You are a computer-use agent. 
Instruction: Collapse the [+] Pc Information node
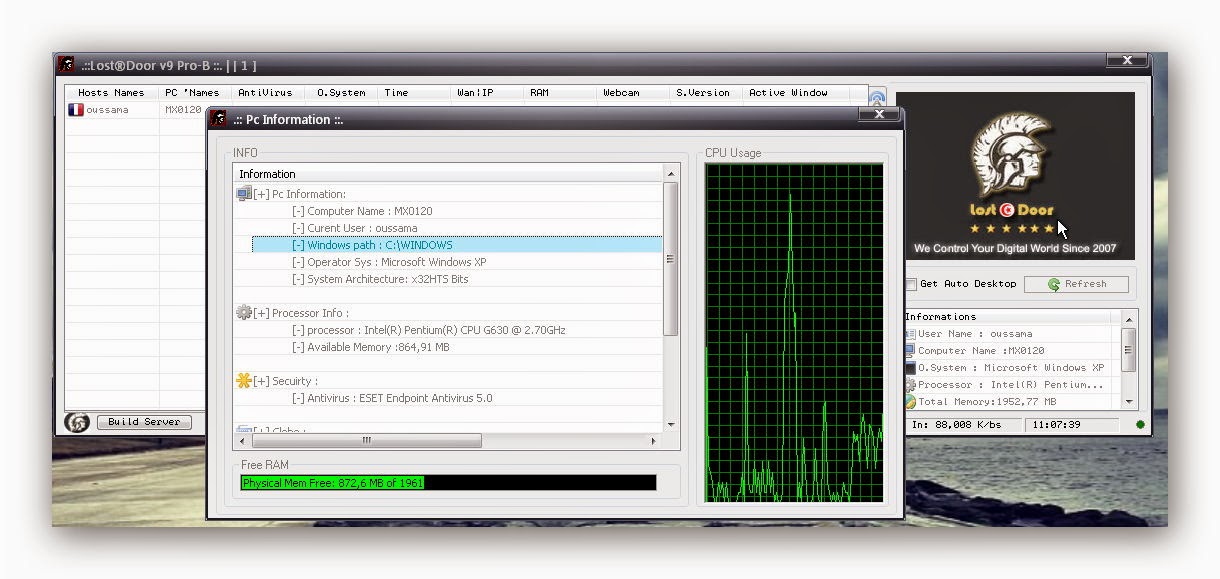pos(261,194)
